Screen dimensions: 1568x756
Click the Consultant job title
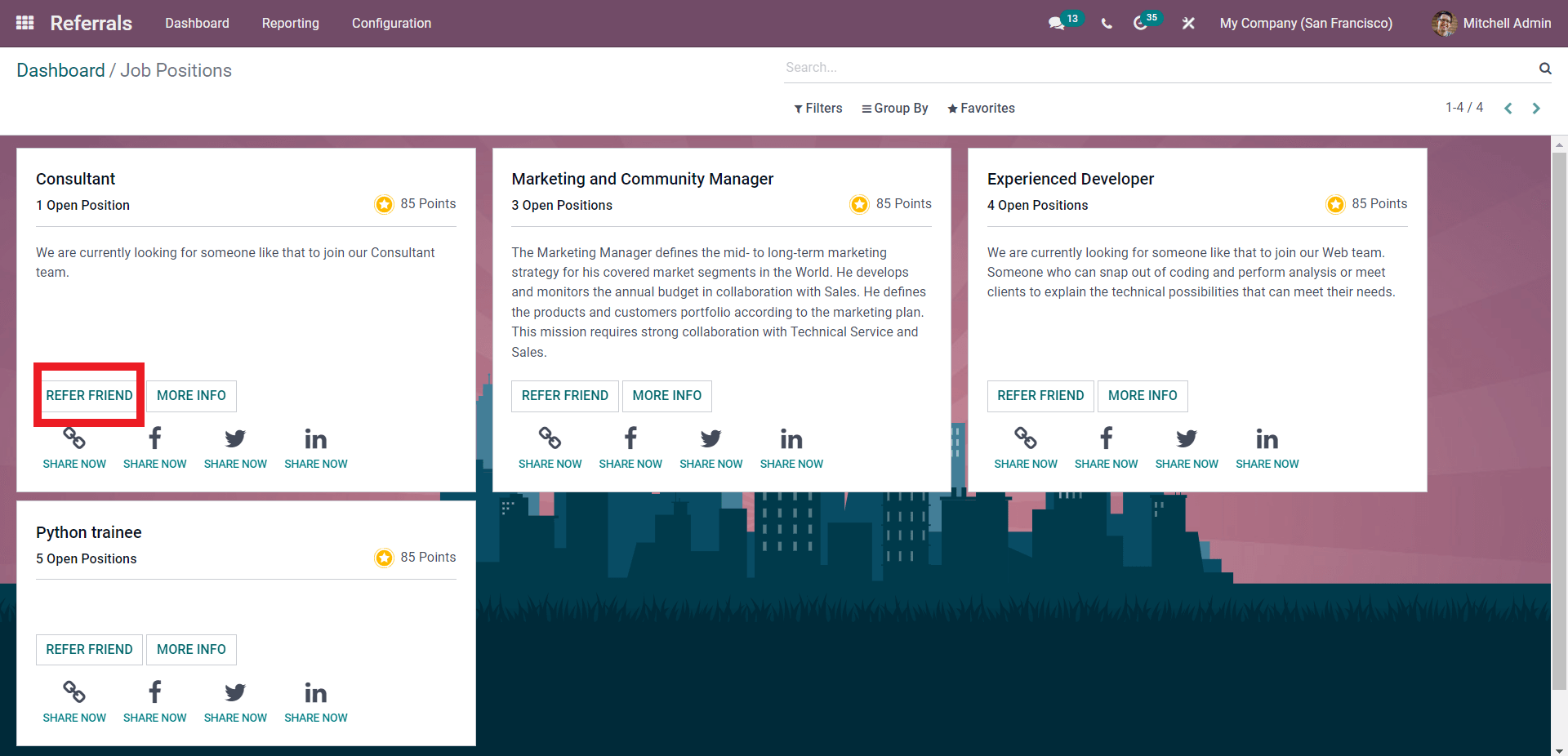[75, 180]
